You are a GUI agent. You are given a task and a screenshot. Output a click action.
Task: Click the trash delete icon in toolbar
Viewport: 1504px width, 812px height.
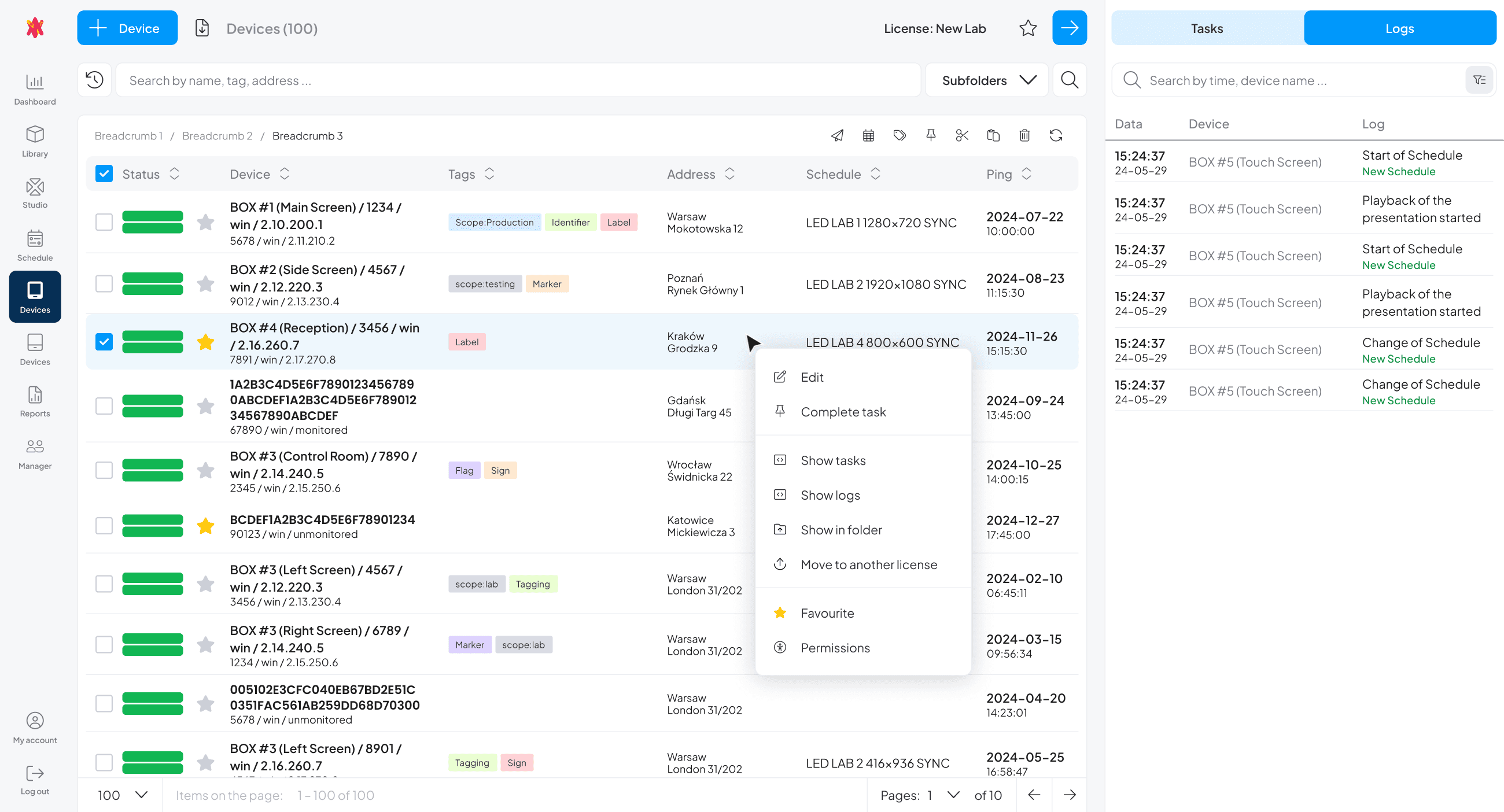(x=1024, y=135)
